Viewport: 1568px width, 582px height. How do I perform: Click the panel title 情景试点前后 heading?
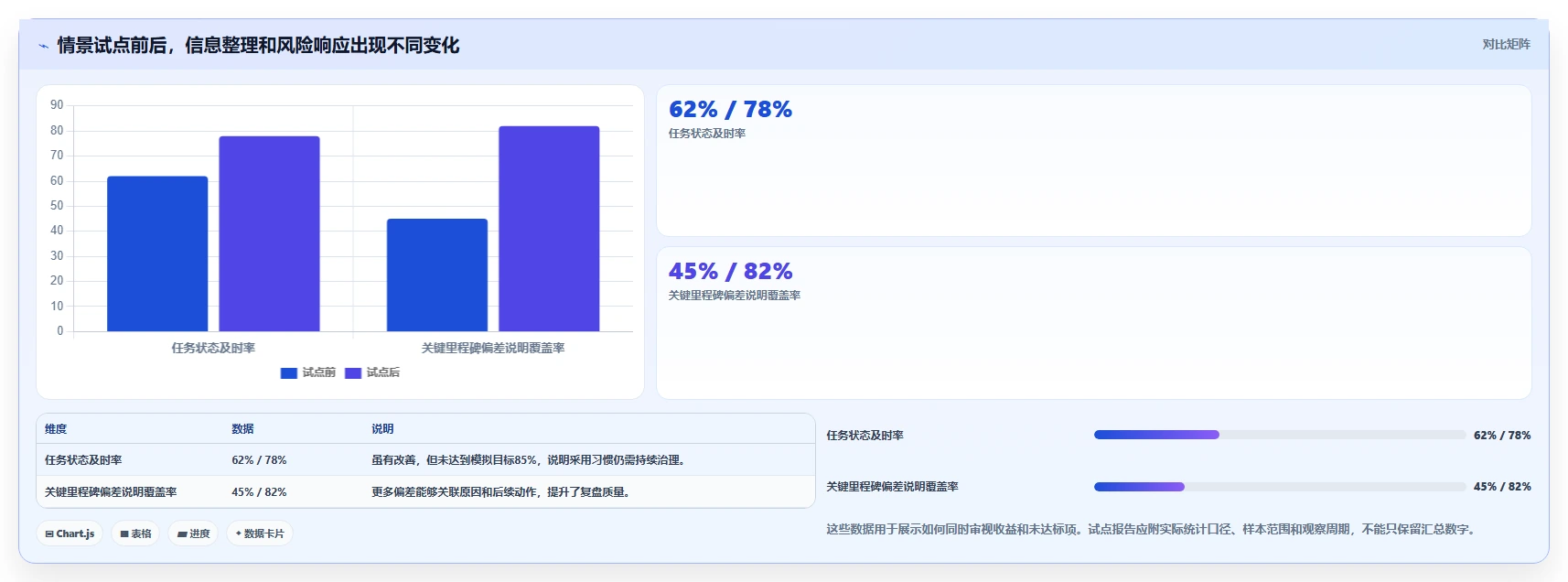(258, 46)
